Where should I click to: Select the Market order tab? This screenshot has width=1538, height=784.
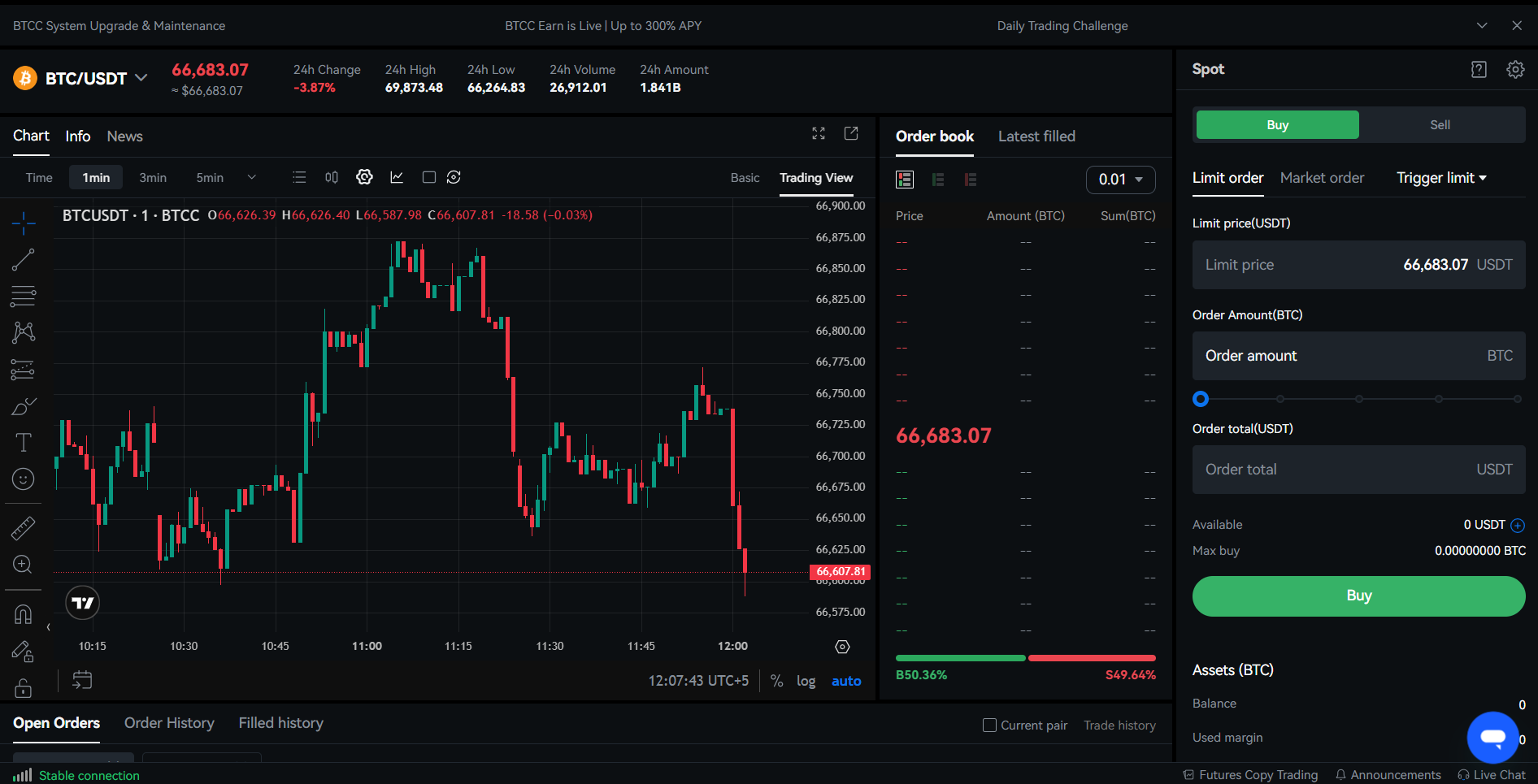[1322, 178]
